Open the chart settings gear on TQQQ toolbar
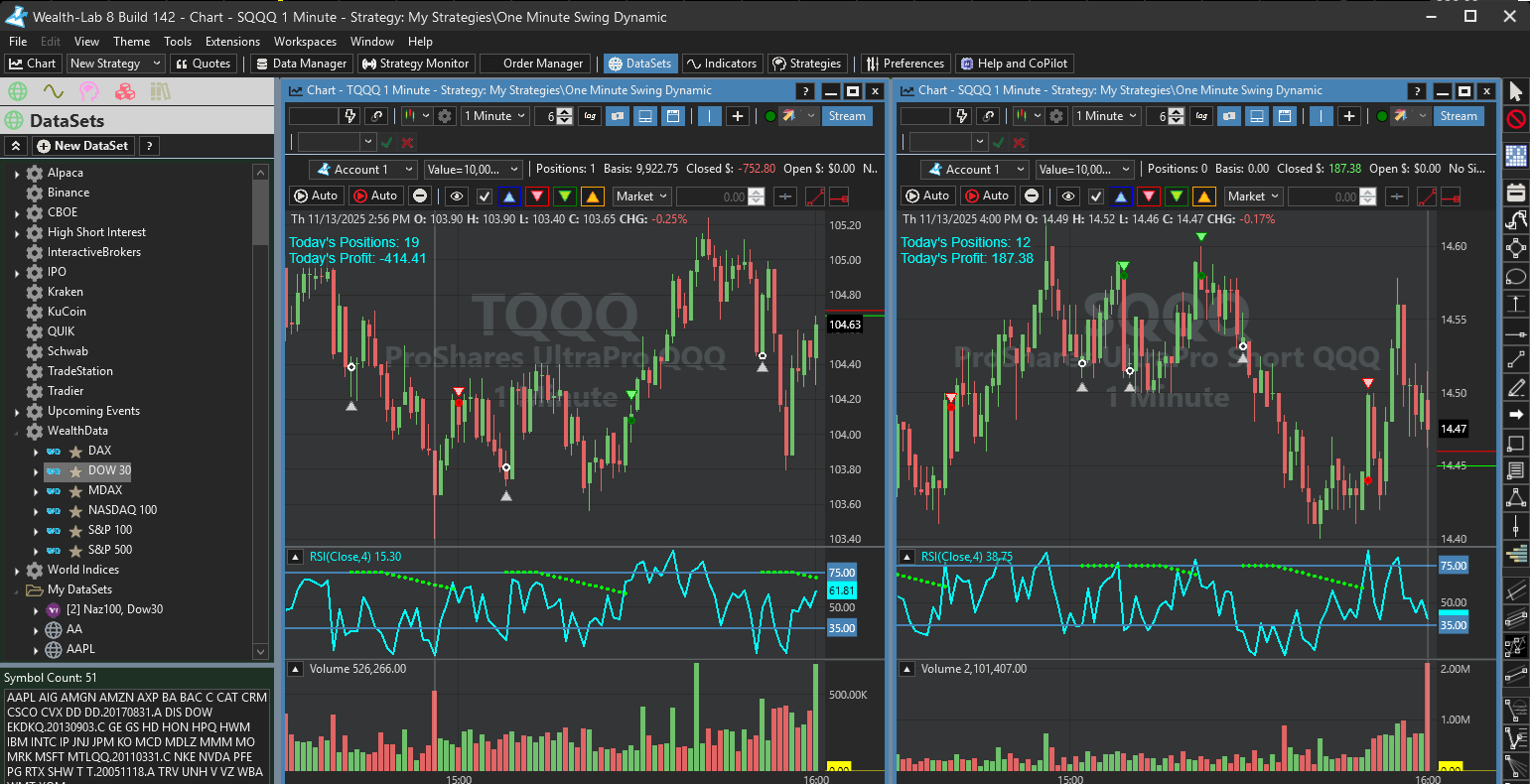Screen dimensions: 1530x784 pyautogui.click(x=445, y=116)
